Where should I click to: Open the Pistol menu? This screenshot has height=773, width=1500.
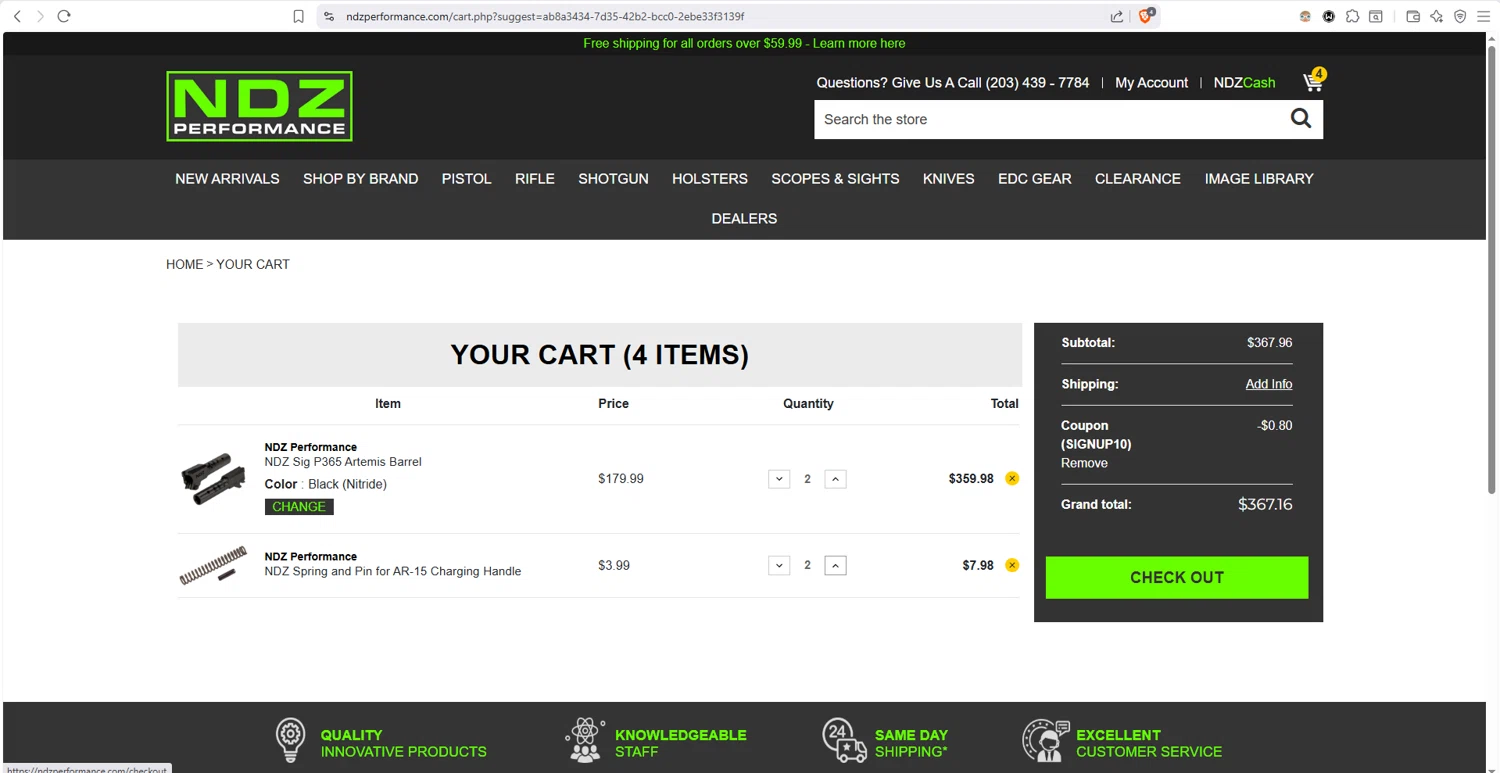[467, 179]
